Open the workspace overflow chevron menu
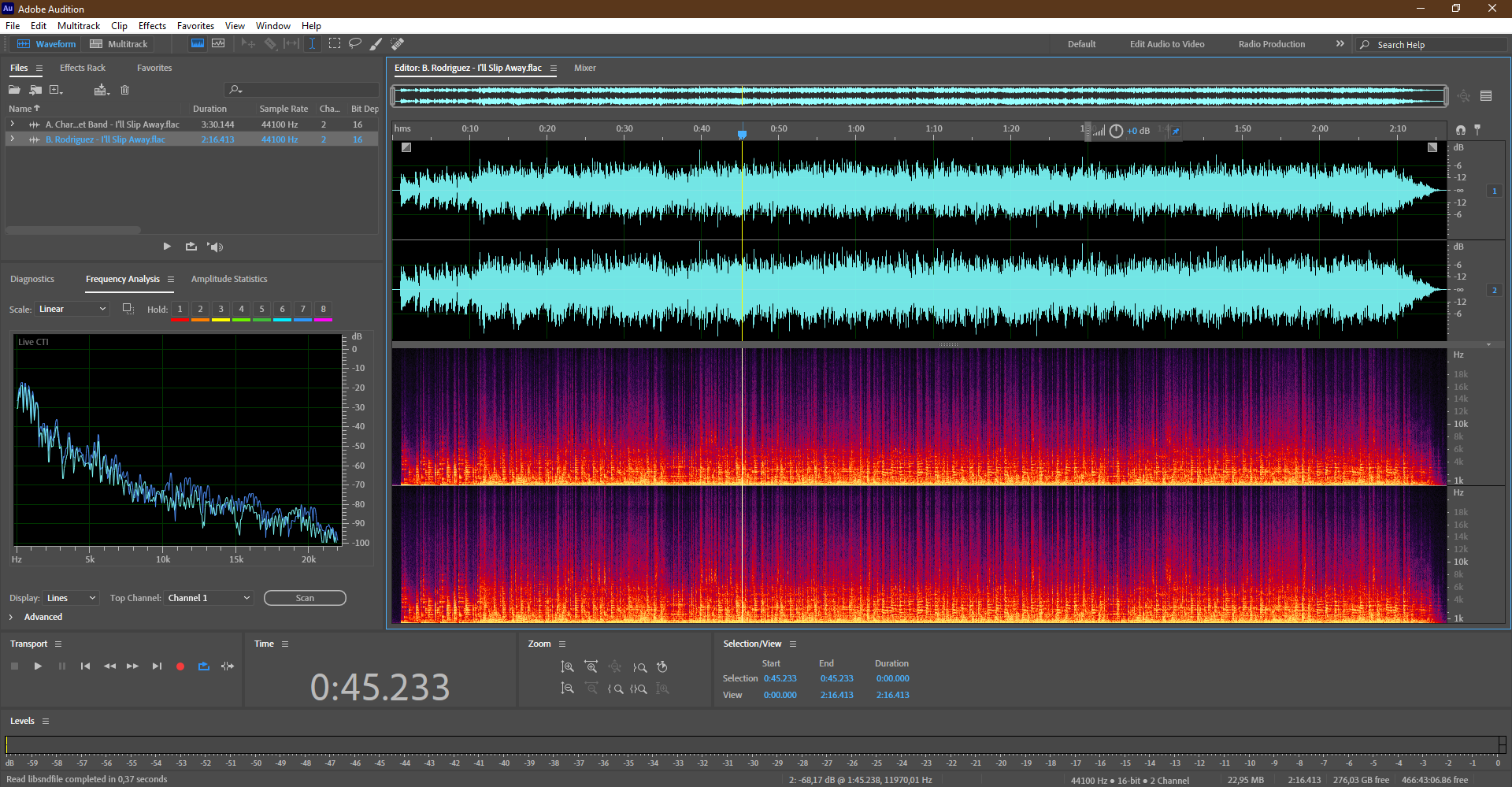 pyautogui.click(x=1340, y=44)
